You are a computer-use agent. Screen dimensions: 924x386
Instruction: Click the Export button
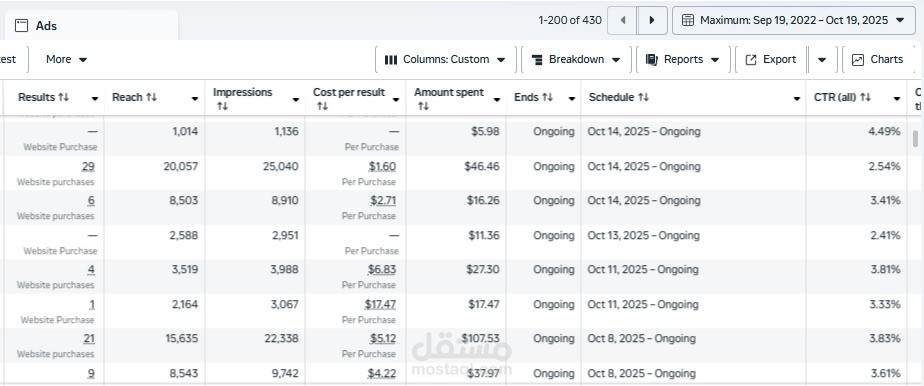click(771, 60)
